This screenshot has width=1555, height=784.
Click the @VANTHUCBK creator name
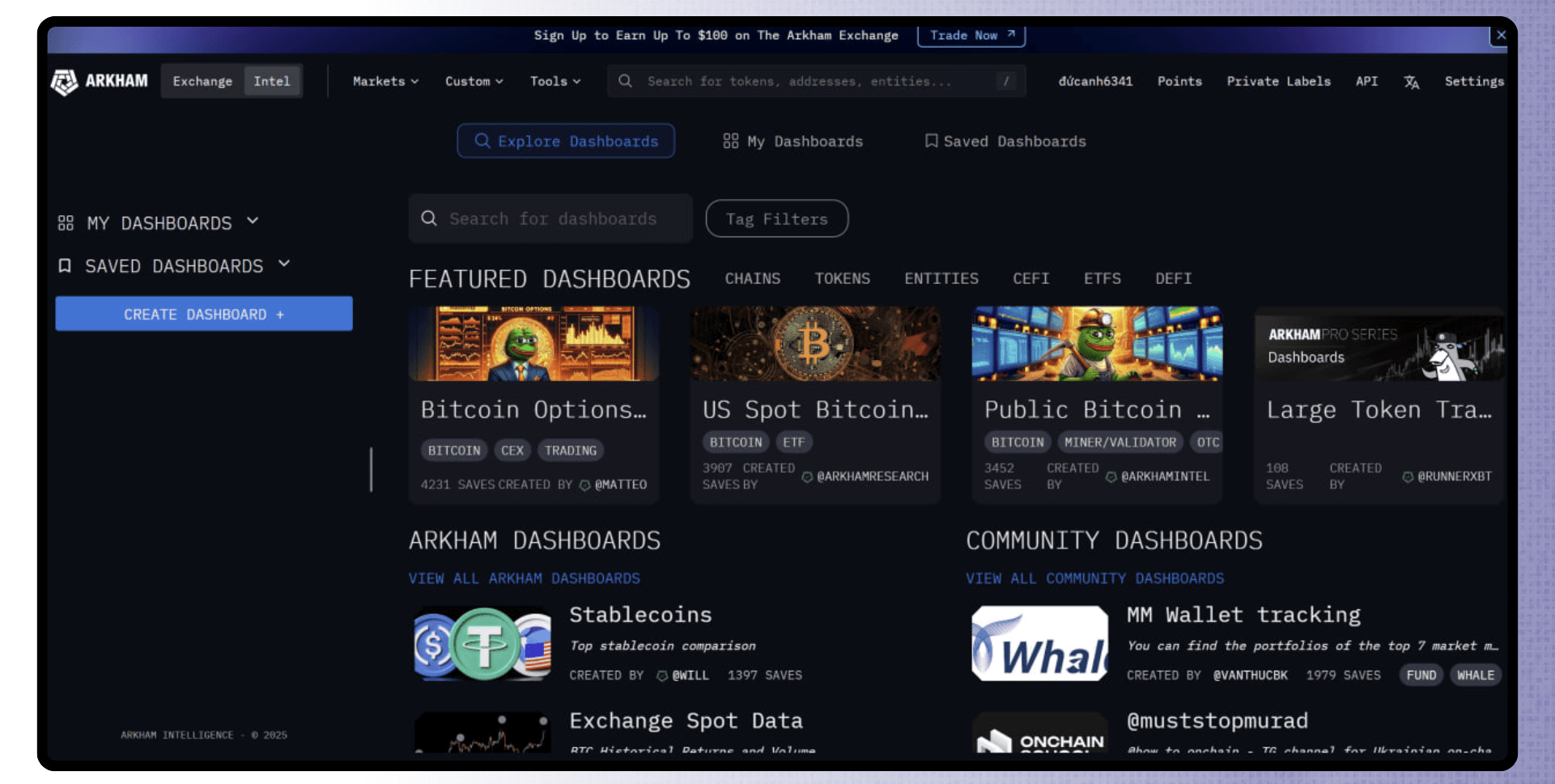pyautogui.click(x=1251, y=676)
